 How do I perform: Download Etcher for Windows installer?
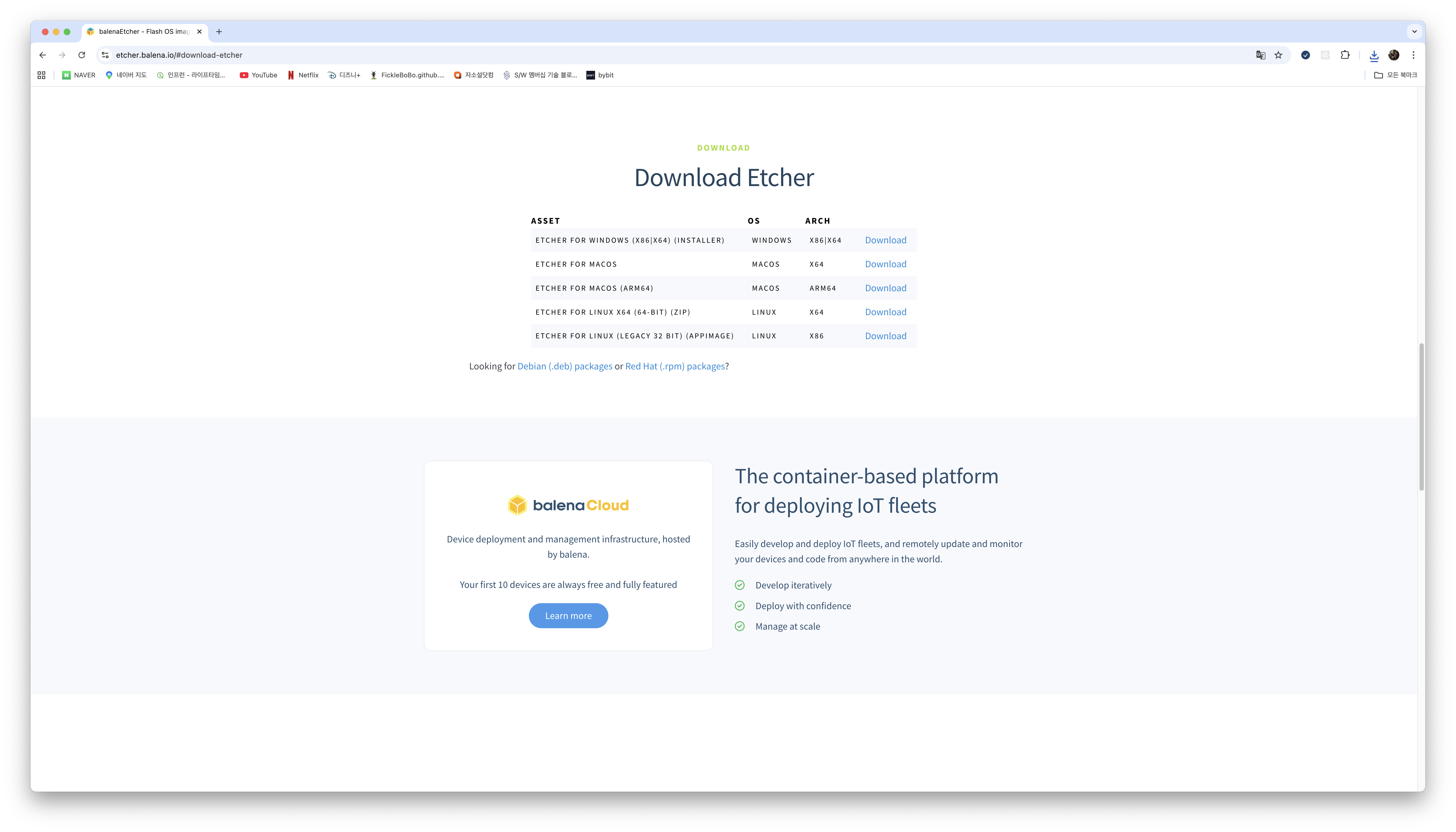pos(885,240)
